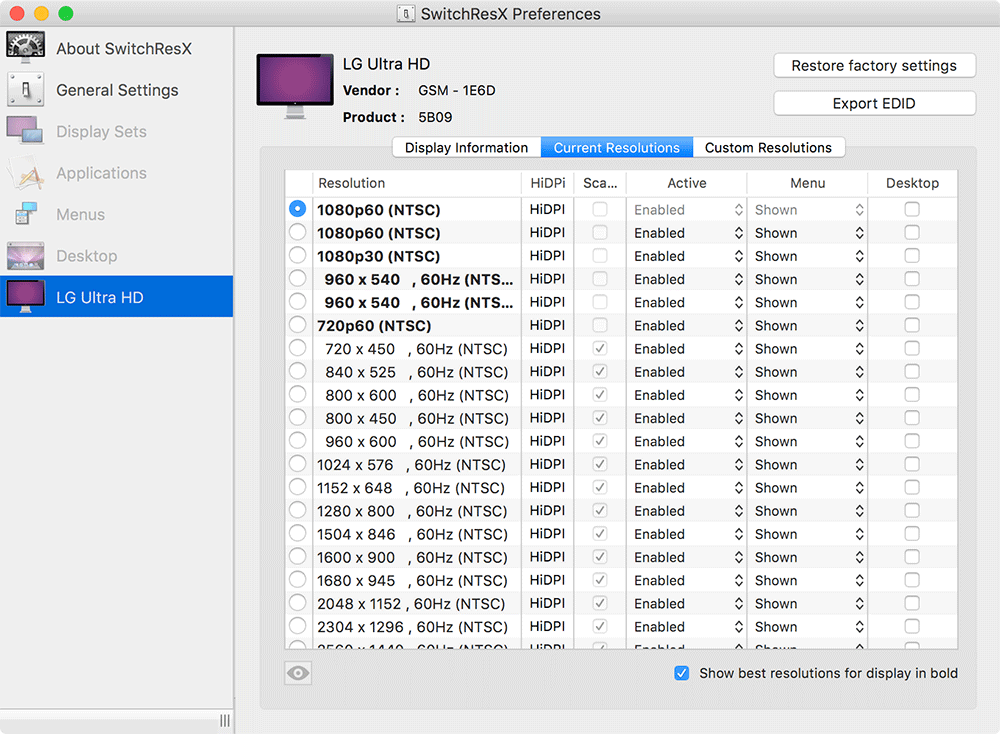Screen dimensions: 1000x734
Task: Open About SwitchResX icon in sidebar
Action: click(x=26, y=48)
